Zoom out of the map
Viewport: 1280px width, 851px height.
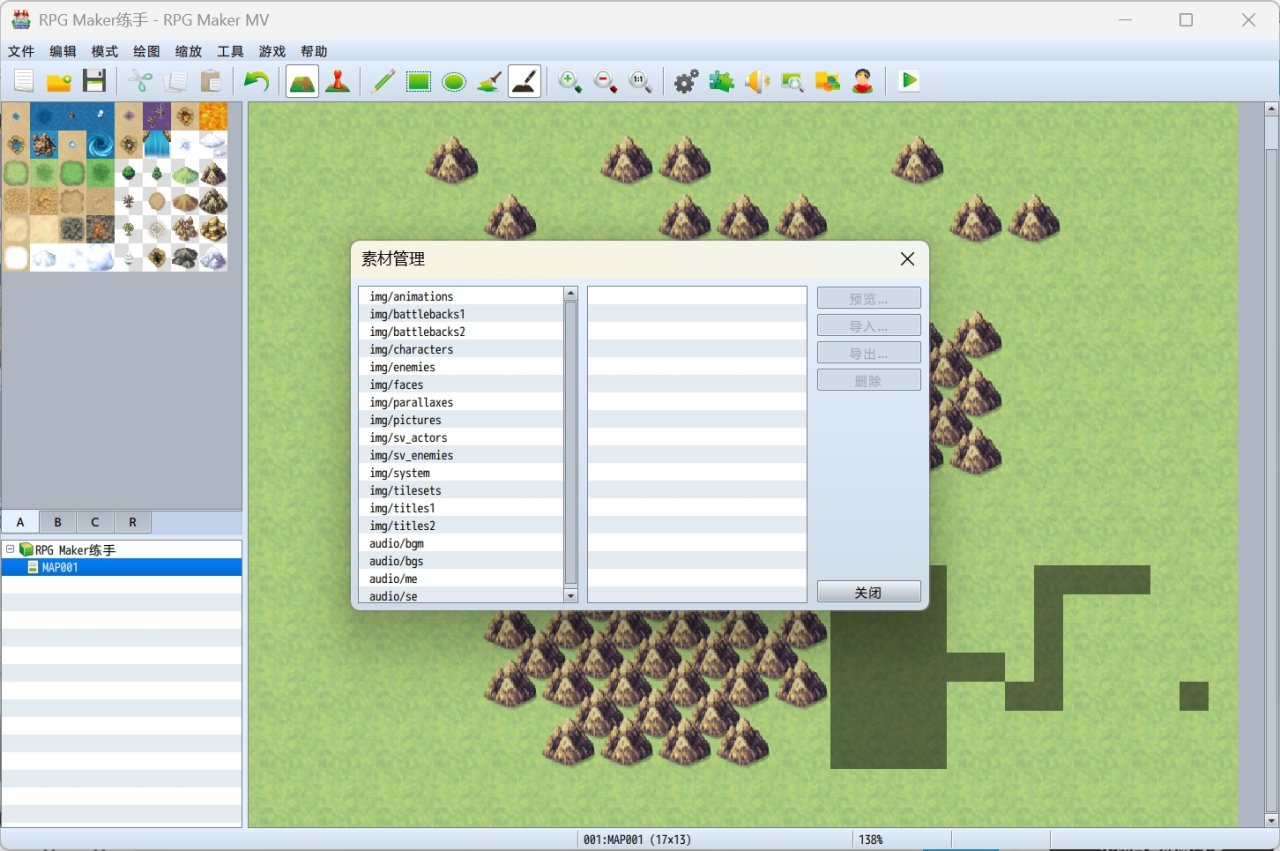click(x=605, y=81)
